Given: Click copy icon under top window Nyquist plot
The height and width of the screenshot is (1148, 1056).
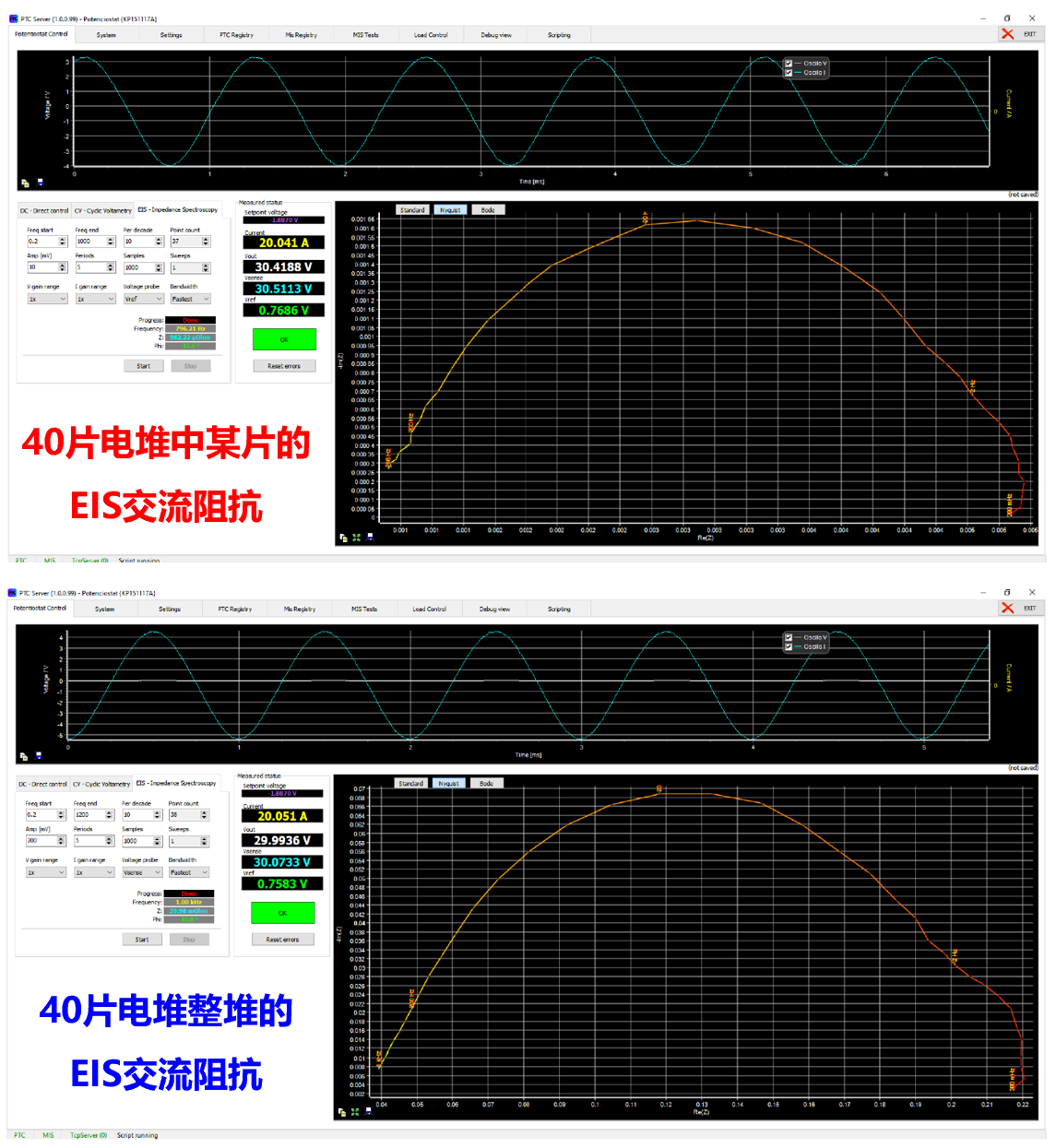Looking at the screenshot, I should tap(344, 537).
